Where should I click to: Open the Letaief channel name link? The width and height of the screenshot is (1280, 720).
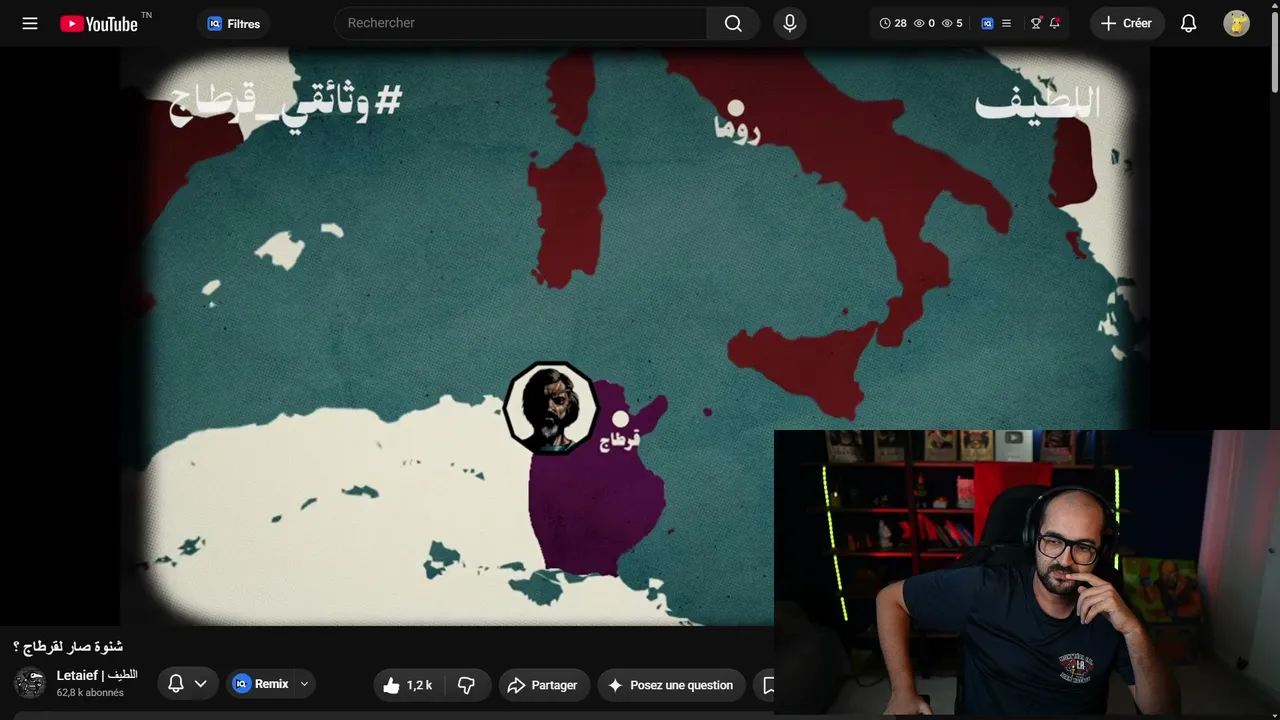coord(97,676)
